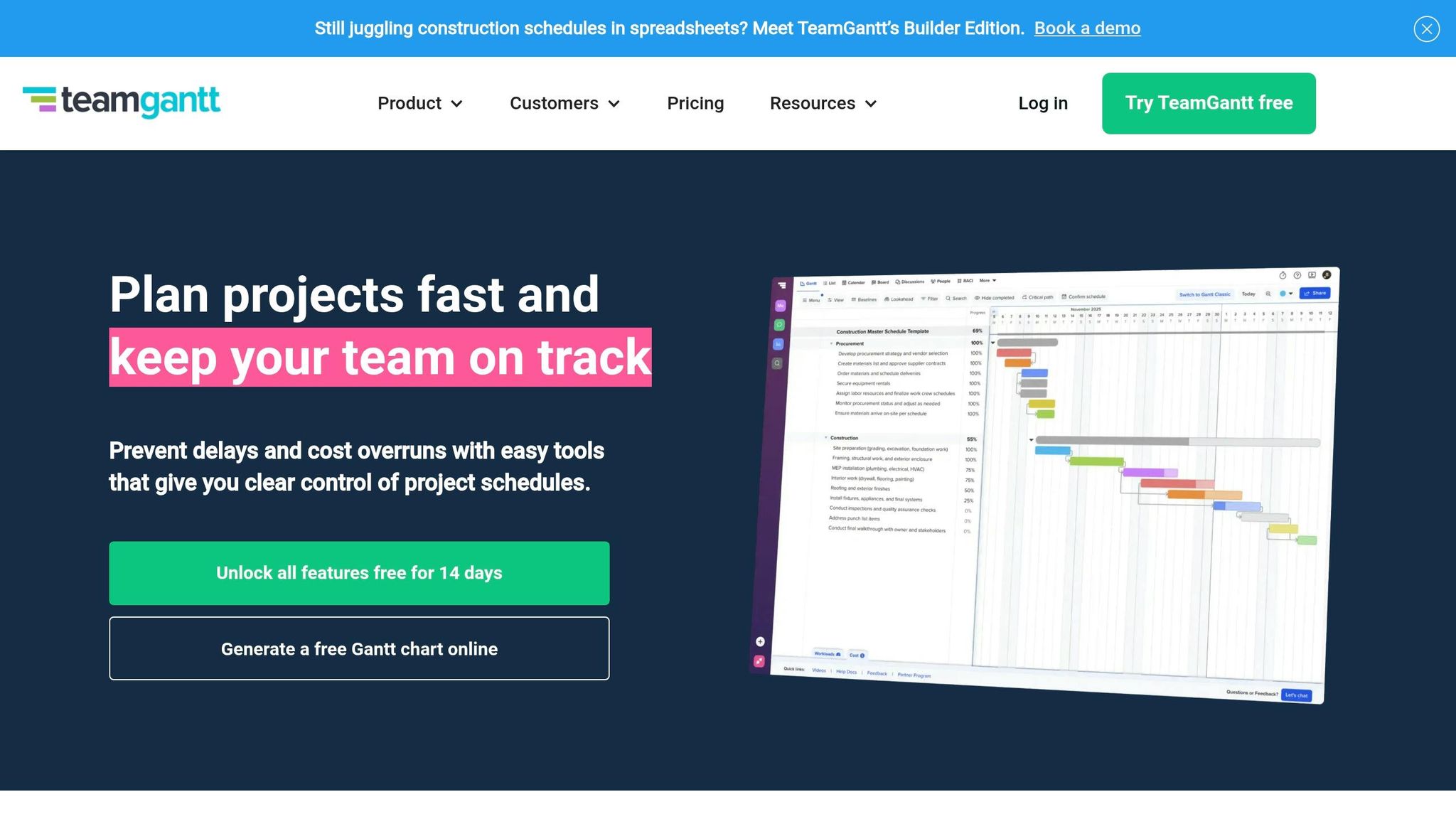Go to Log in
Viewport: 1456px width, 819px height.
click(x=1043, y=103)
